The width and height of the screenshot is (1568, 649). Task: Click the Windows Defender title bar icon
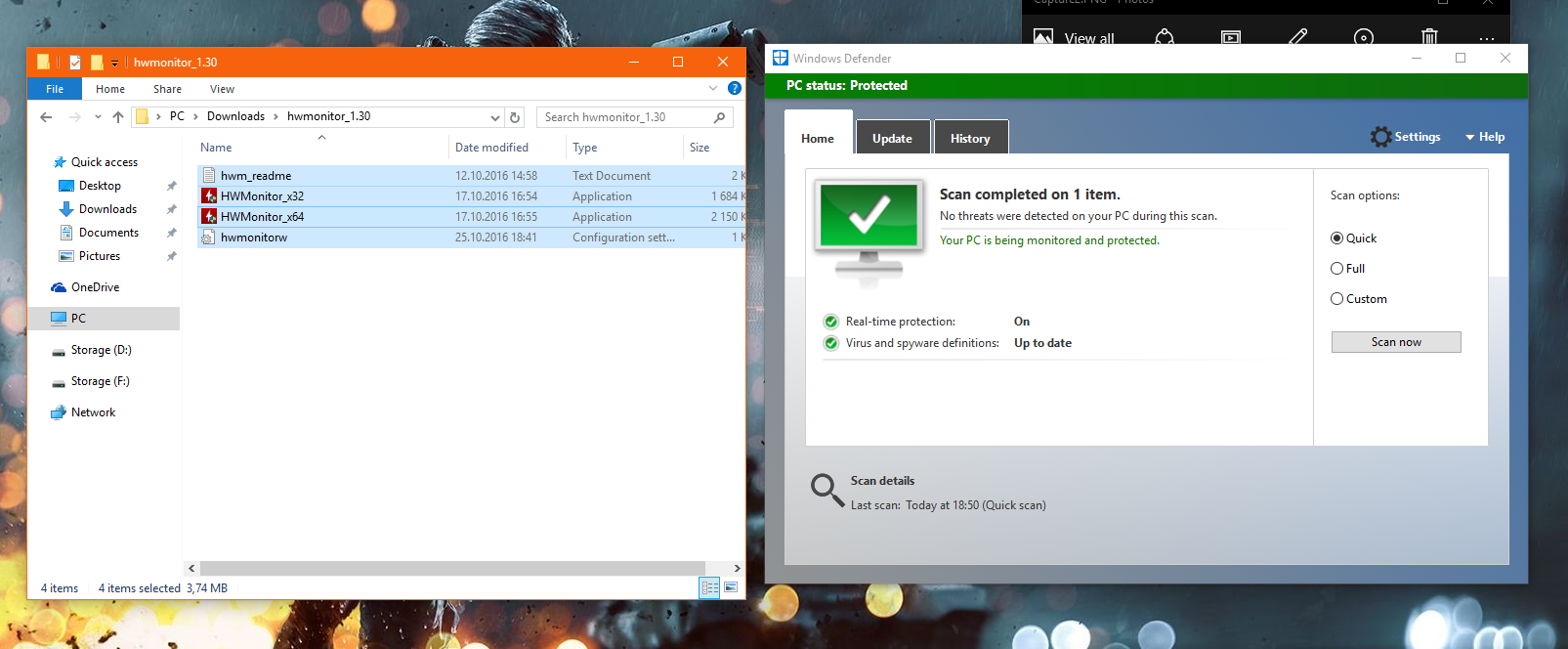(780, 58)
